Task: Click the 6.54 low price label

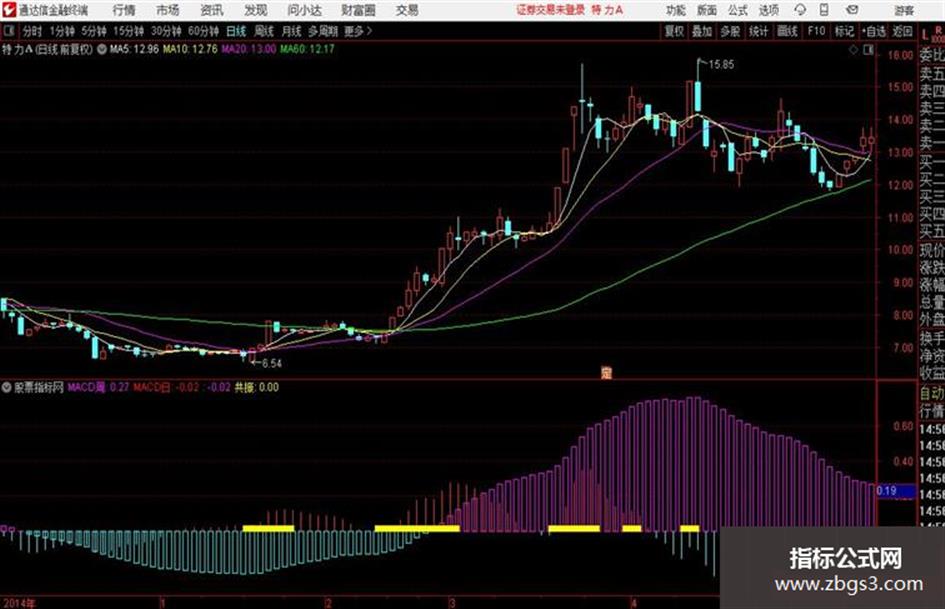Action: point(272,363)
